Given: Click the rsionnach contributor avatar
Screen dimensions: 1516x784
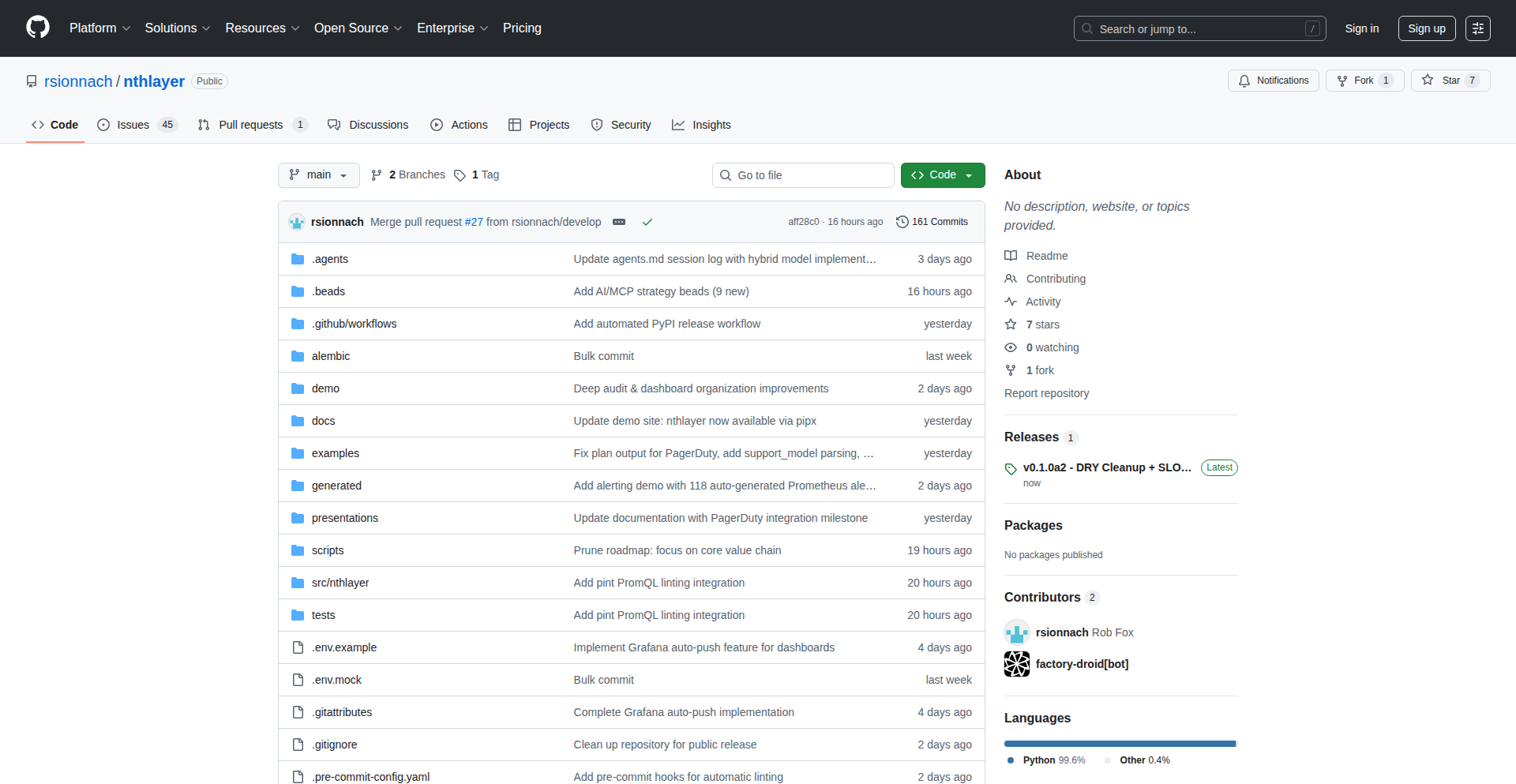Looking at the screenshot, I should point(1017,632).
